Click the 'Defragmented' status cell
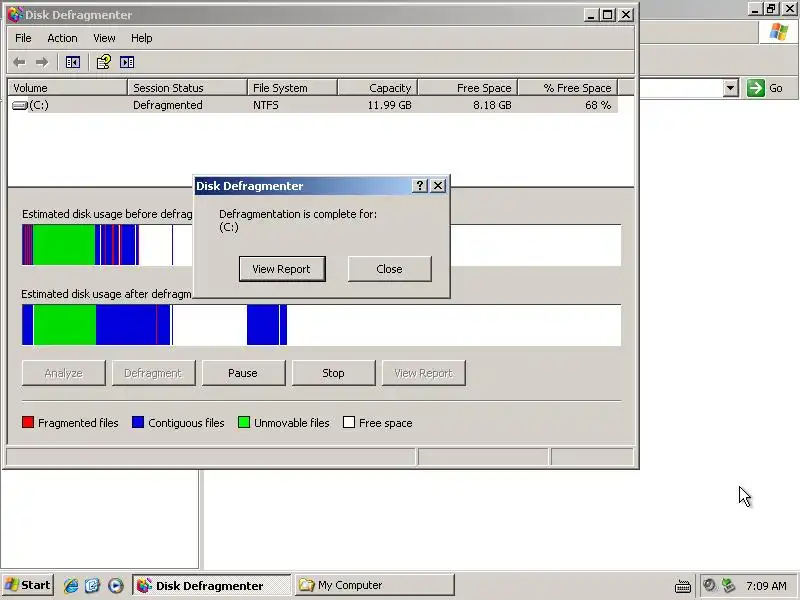Viewport: 800px width, 600px height. 168,105
